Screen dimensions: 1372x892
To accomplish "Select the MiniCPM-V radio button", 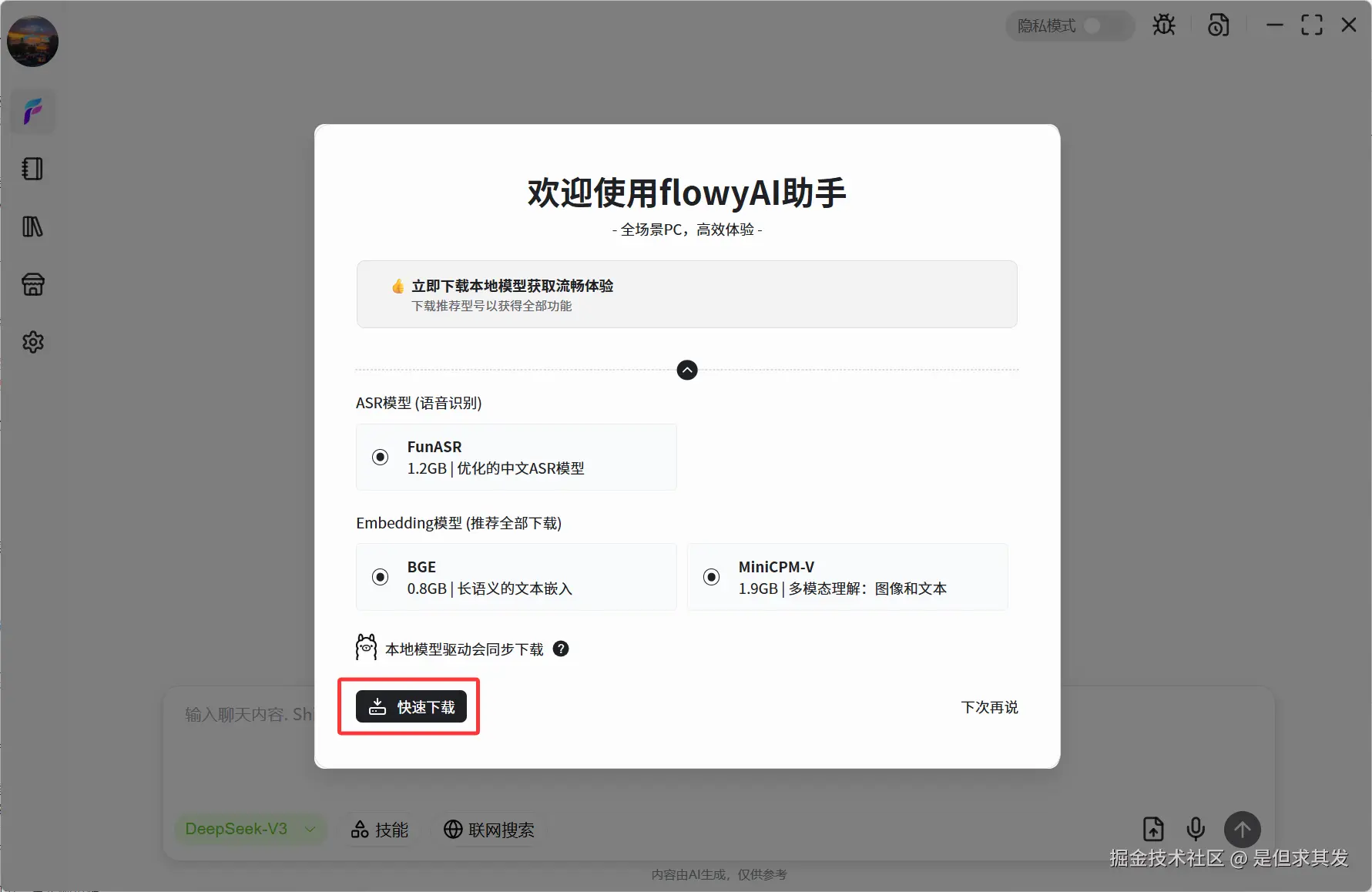I will [x=710, y=576].
